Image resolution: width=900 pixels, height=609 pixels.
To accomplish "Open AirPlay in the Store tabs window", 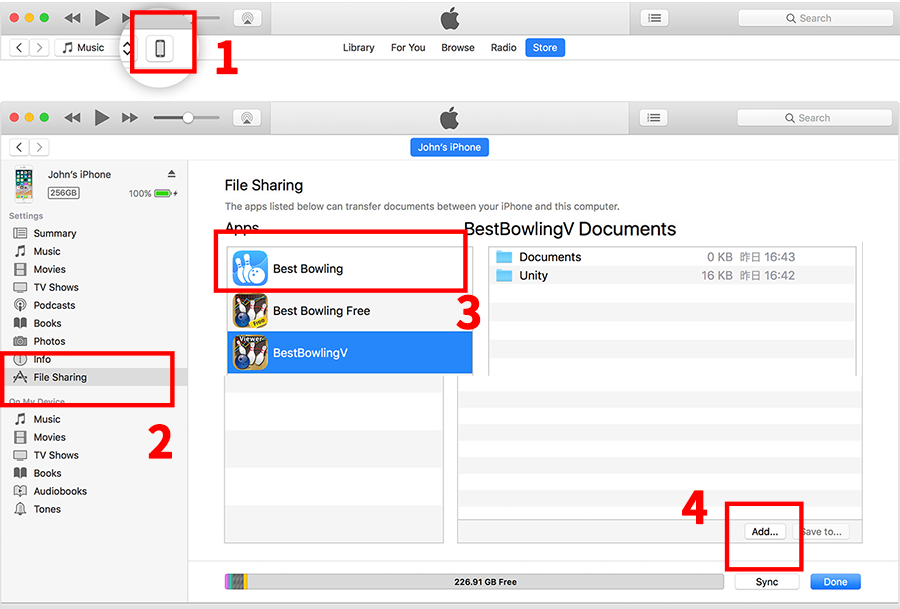I will pos(247,18).
